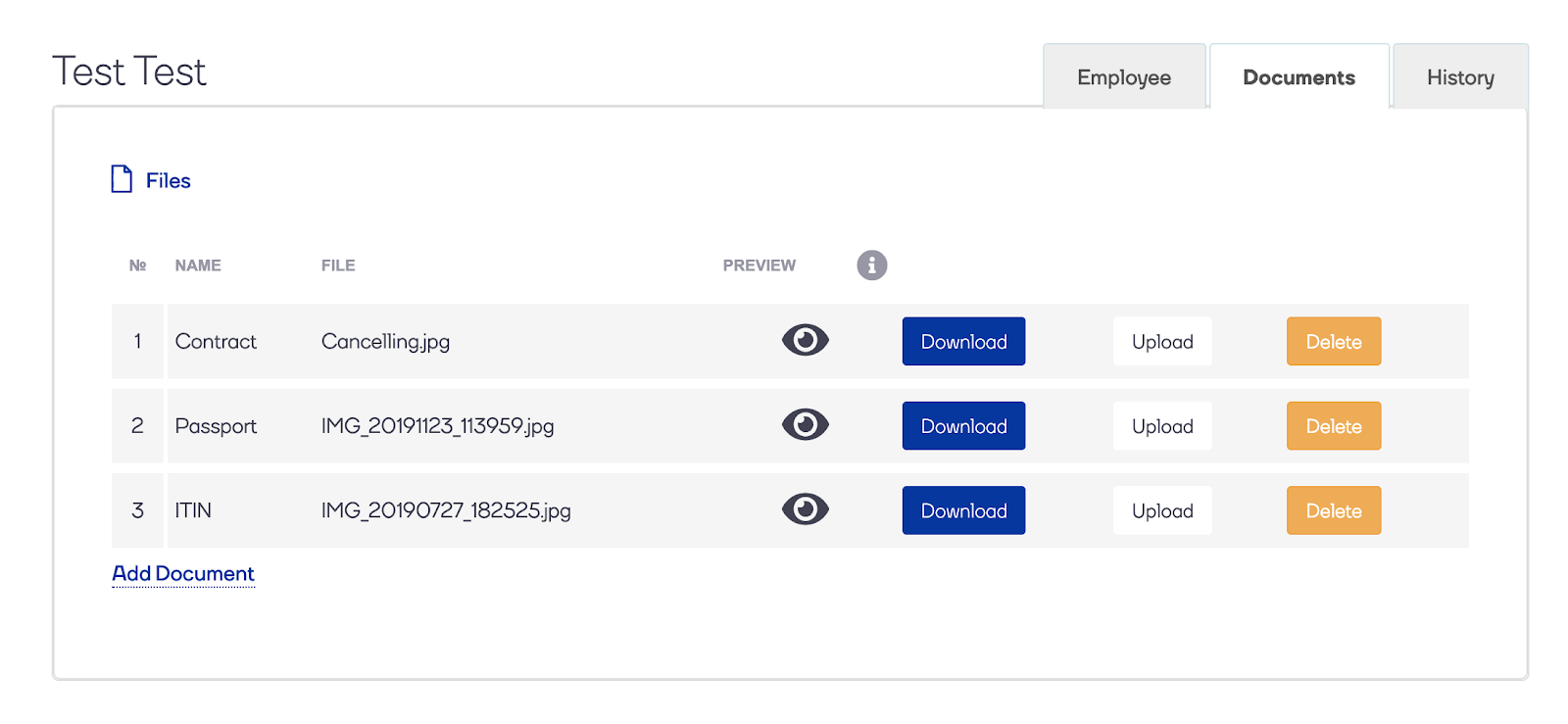Upload a new ITIN file
The image size is (1568, 724).
coord(1162,510)
